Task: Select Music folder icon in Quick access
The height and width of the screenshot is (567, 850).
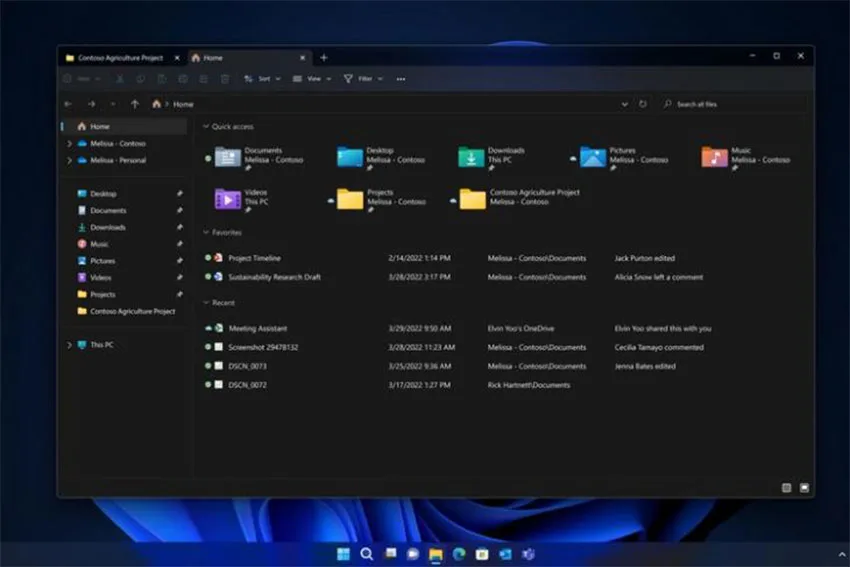Action: [x=714, y=157]
